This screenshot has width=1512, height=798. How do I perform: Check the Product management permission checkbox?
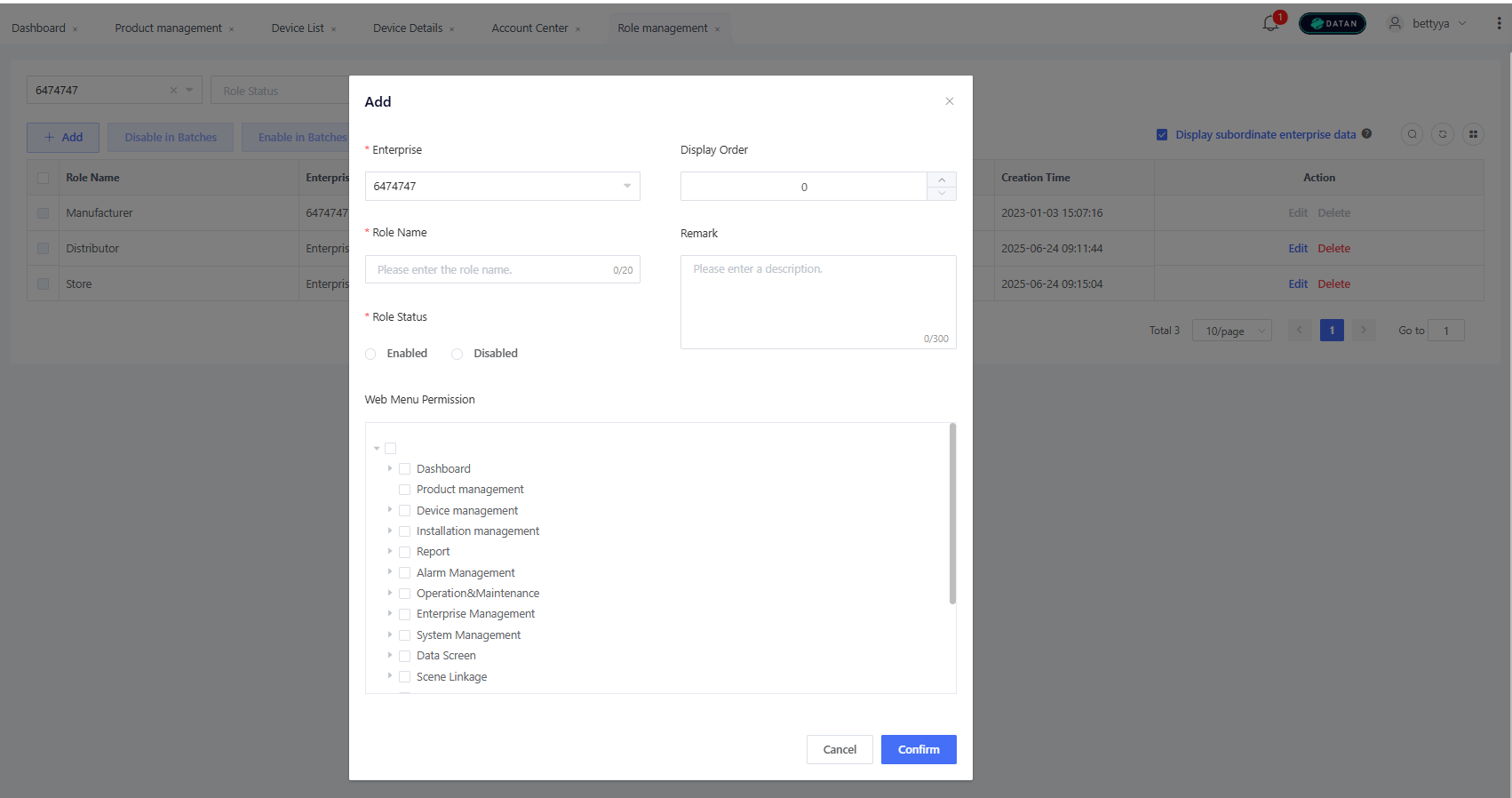(x=405, y=490)
